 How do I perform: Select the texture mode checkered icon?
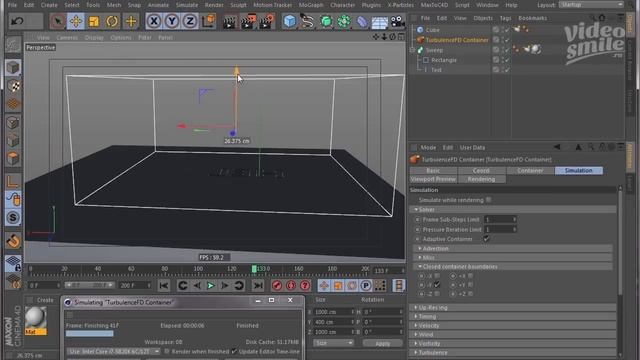point(13,86)
